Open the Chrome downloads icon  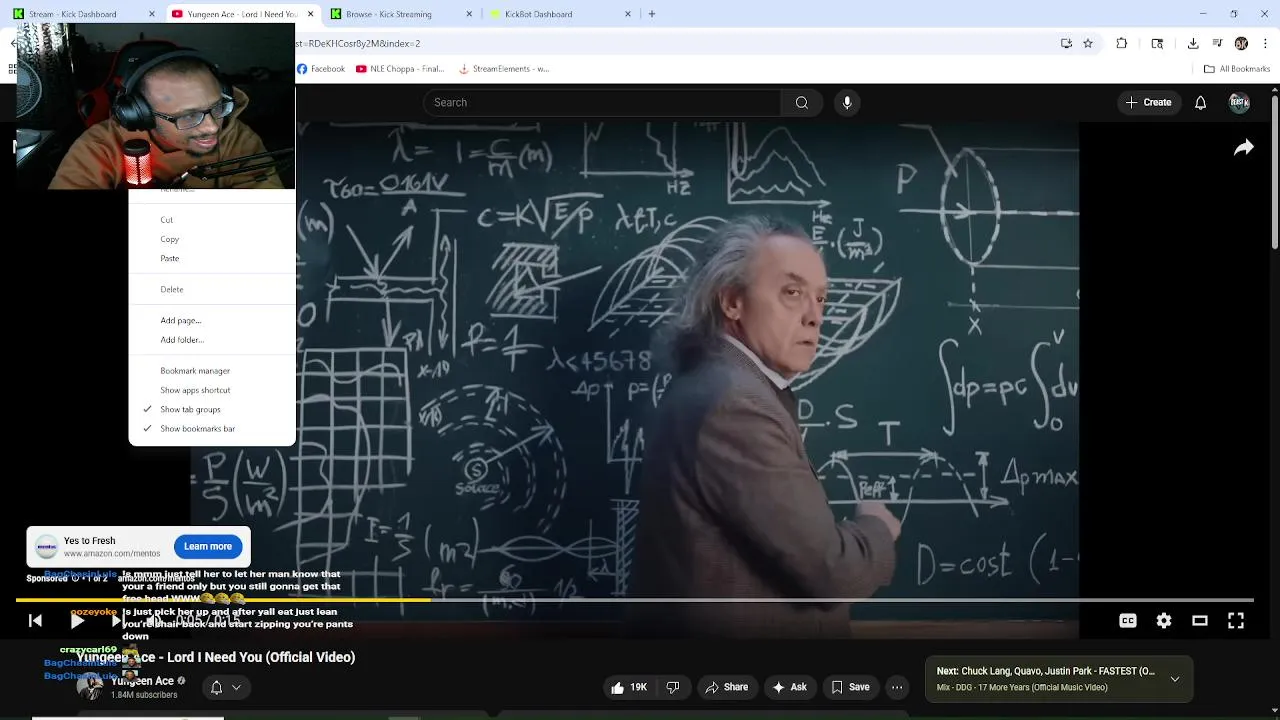[1193, 43]
